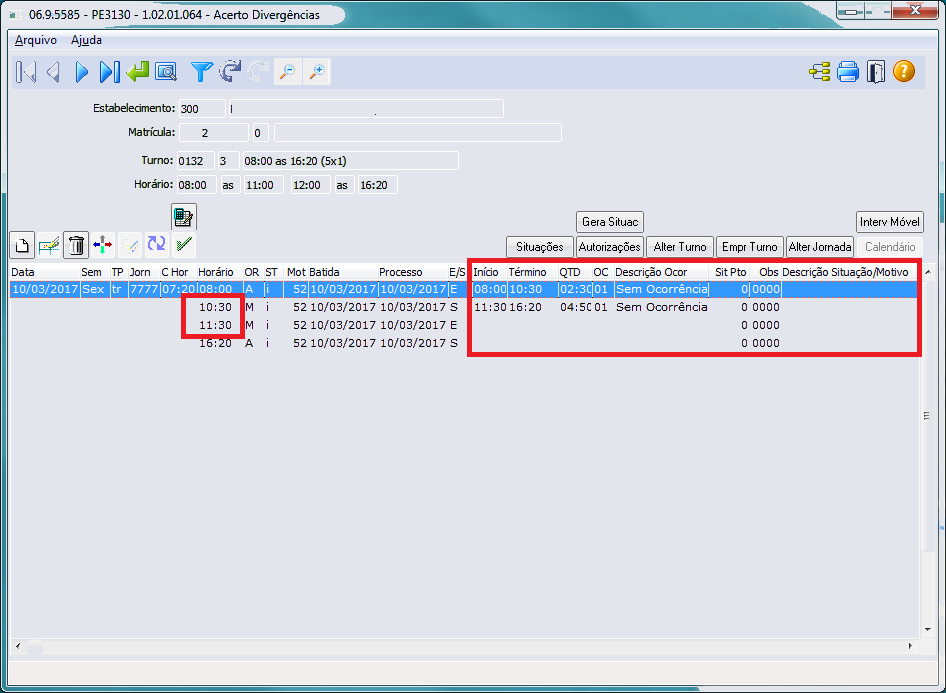Click the Horário field showing 11:00

click(264, 185)
